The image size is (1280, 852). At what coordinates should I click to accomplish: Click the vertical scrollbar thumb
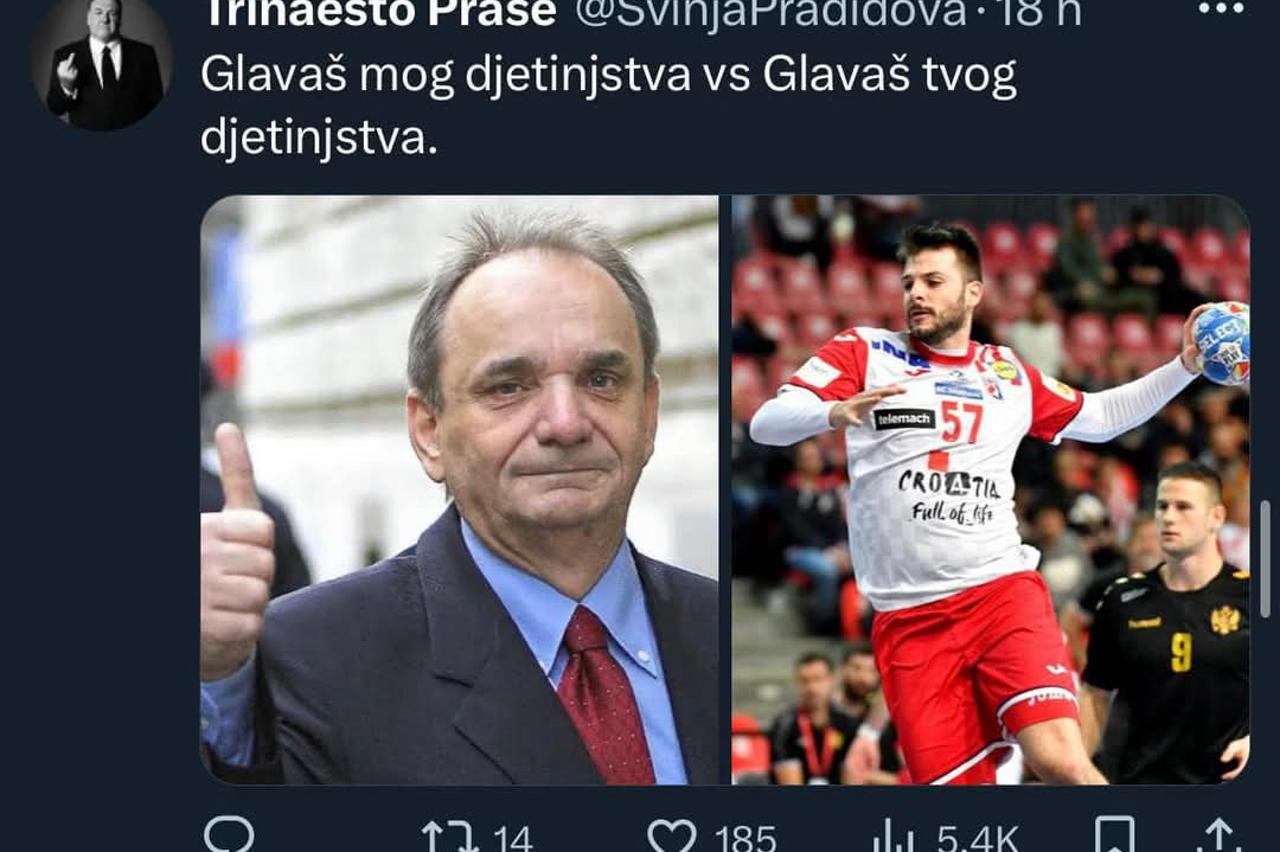[1265, 559]
